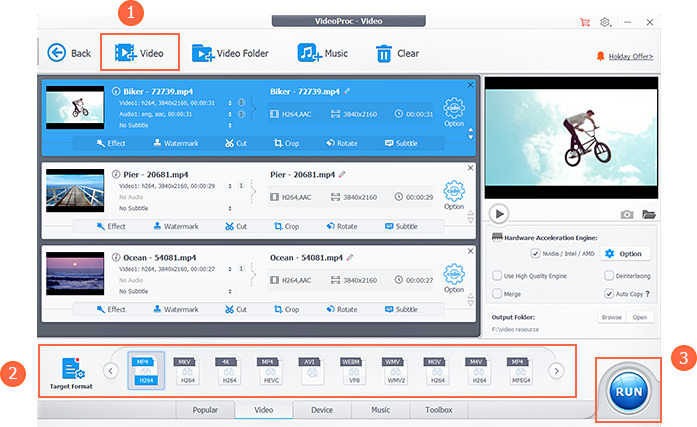The image size is (697, 427).
Task: Add Watermark to Ocean video
Action: (x=176, y=309)
